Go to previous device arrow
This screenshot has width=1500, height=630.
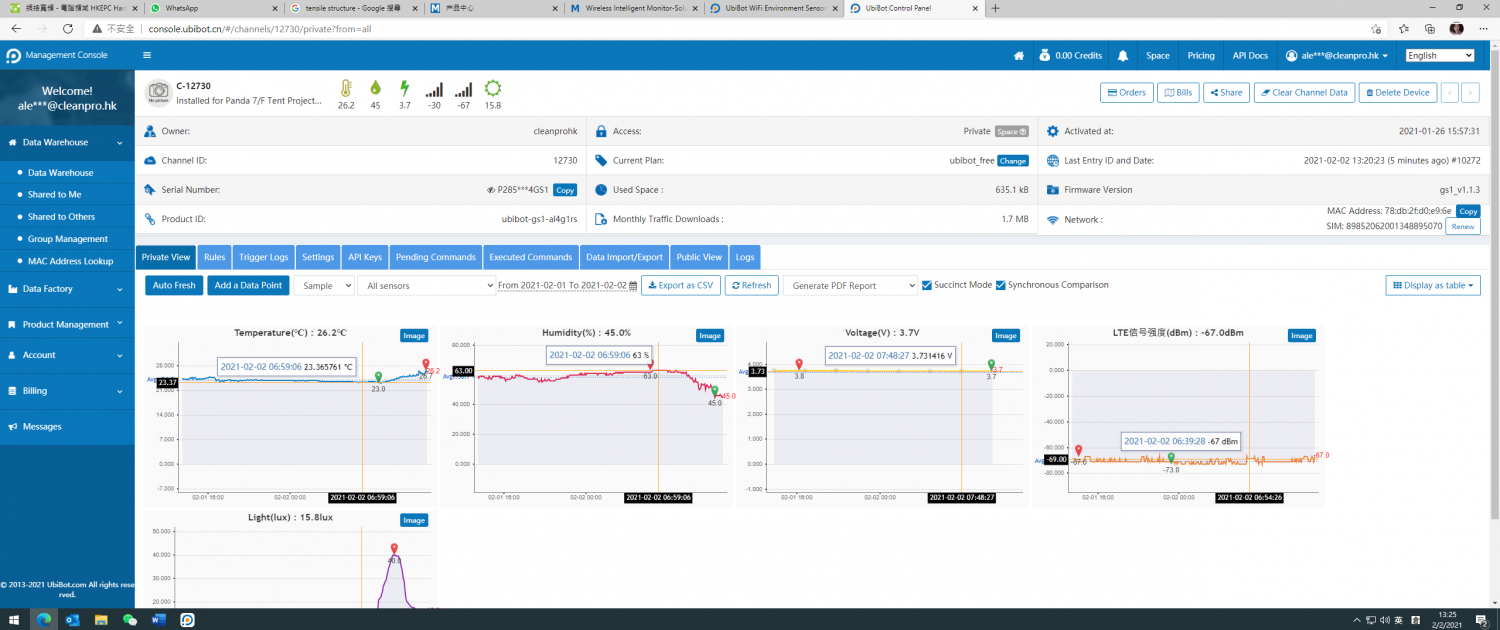pyautogui.click(x=1450, y=92)
